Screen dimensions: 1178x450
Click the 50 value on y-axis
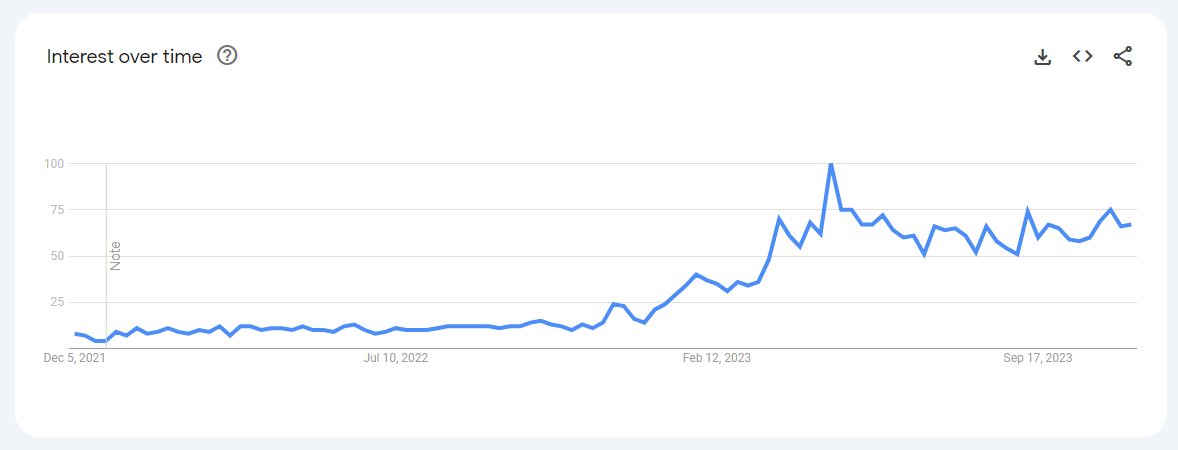coord(58,256)
